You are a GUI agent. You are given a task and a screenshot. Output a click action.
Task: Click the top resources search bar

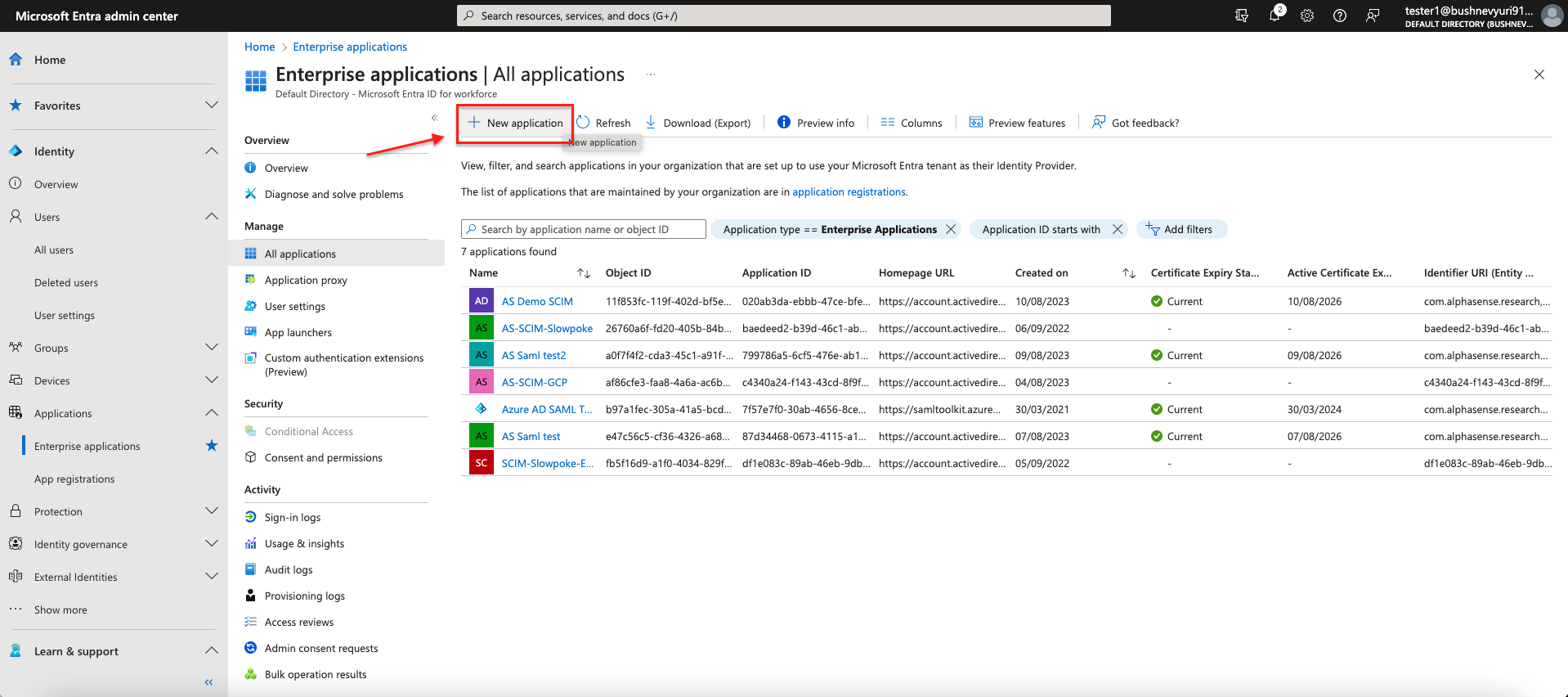[784, 16]
